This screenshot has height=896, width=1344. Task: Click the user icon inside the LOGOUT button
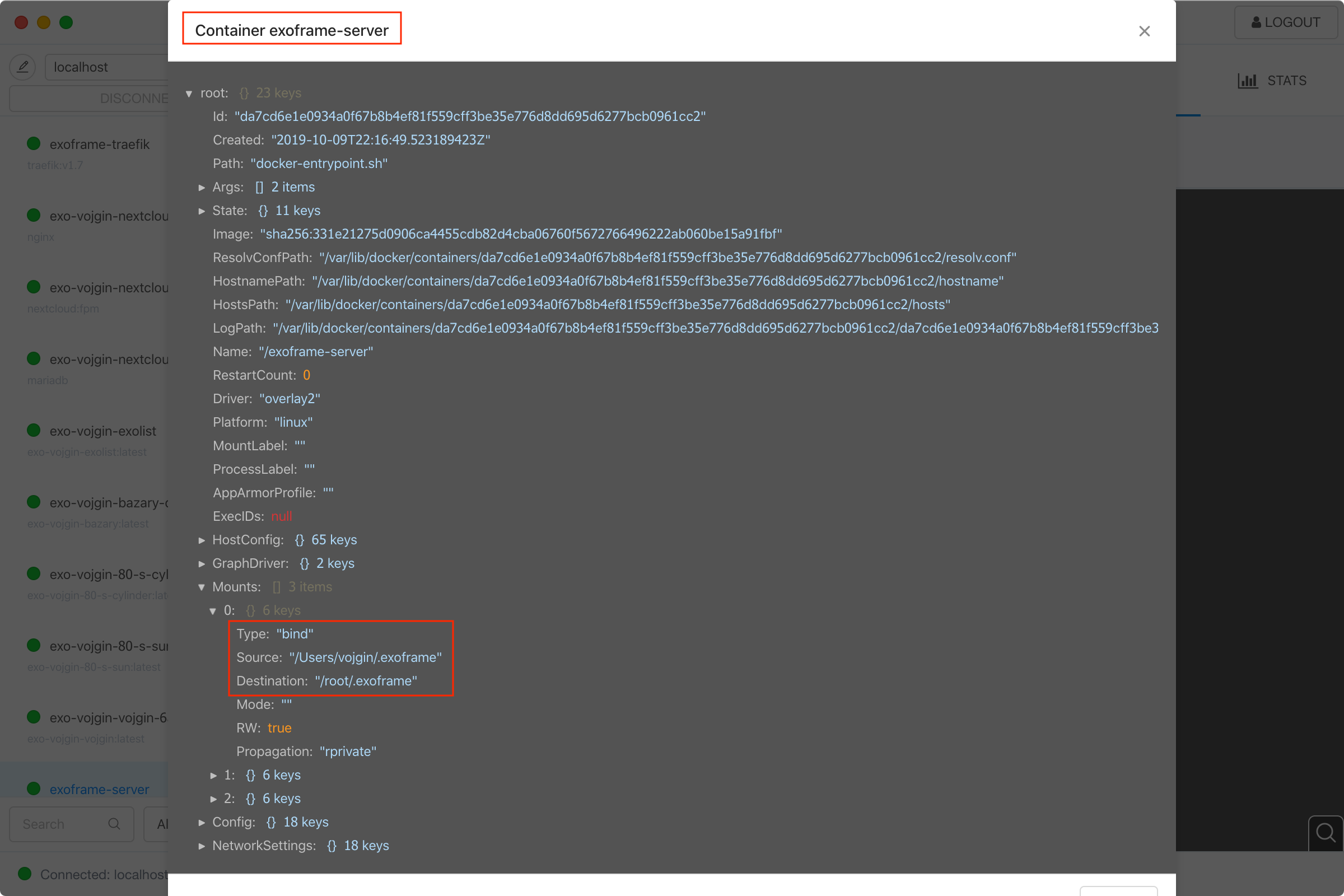pos(1256,22)
